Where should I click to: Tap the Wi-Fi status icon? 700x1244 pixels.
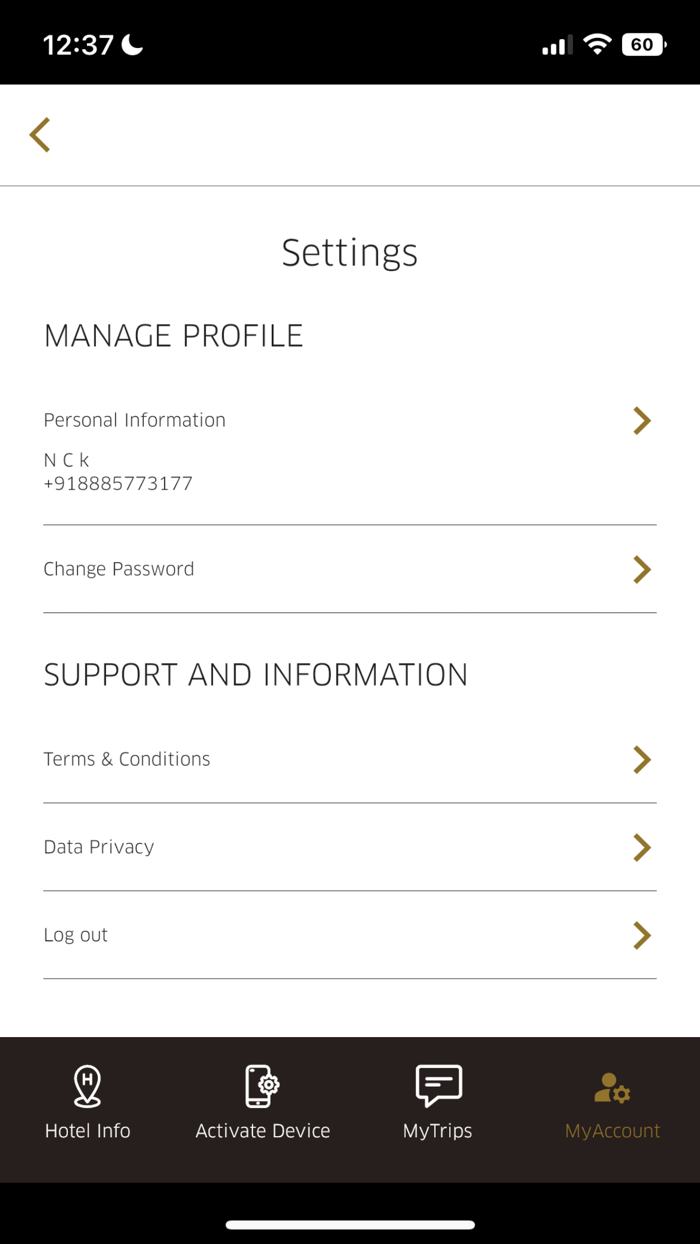(x=597, y=45)
